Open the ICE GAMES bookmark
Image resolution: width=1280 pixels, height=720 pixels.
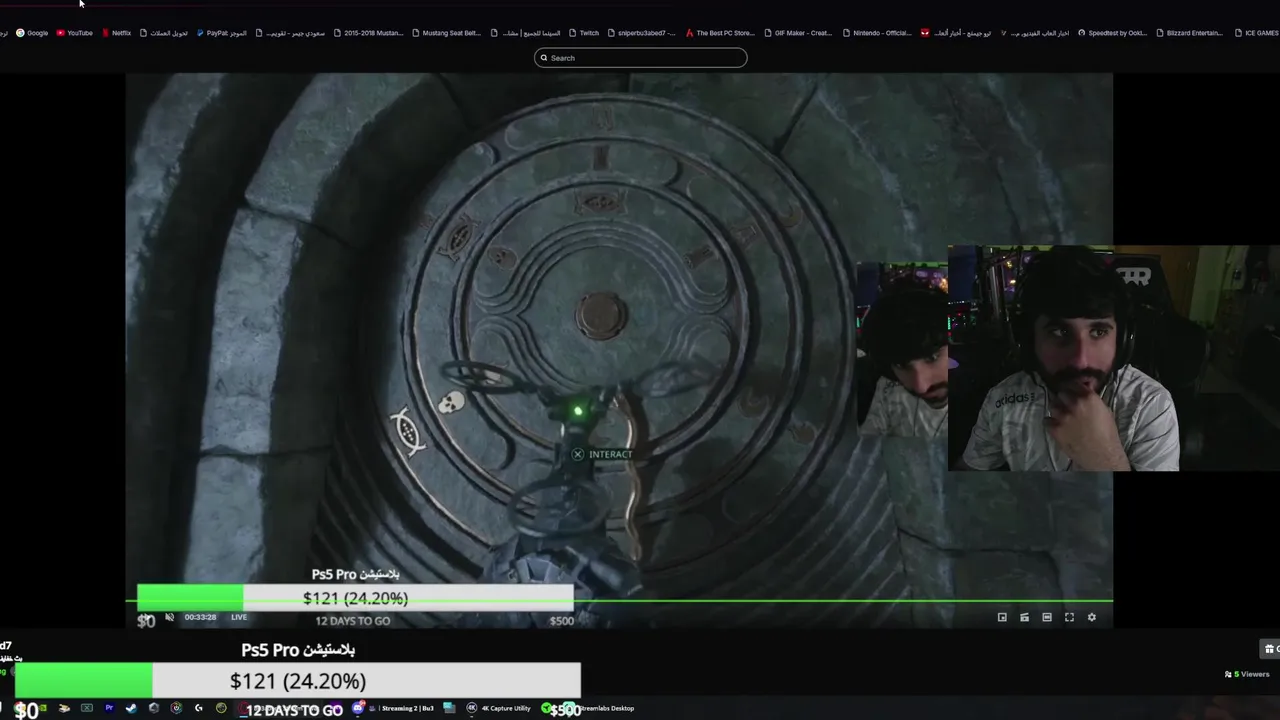pyautogui.click(x=1256, y=33)
